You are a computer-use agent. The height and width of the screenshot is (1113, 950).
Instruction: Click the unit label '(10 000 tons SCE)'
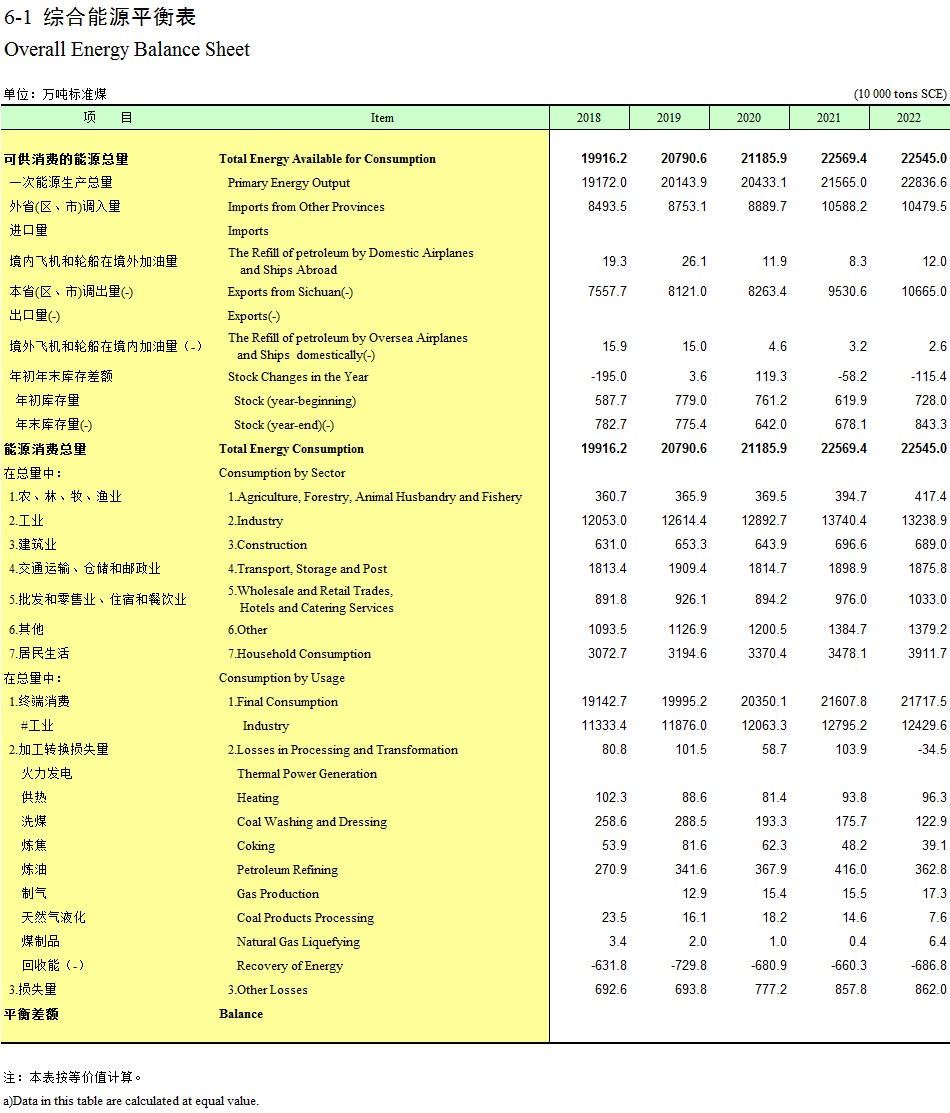tap(900, 94)
